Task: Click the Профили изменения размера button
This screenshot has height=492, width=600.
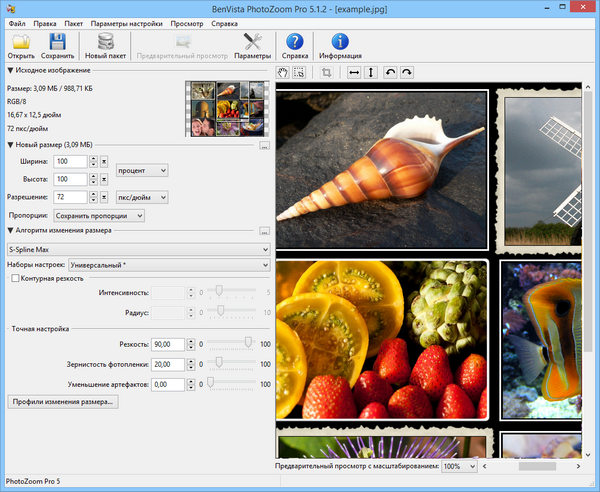Action: point(63,402)
